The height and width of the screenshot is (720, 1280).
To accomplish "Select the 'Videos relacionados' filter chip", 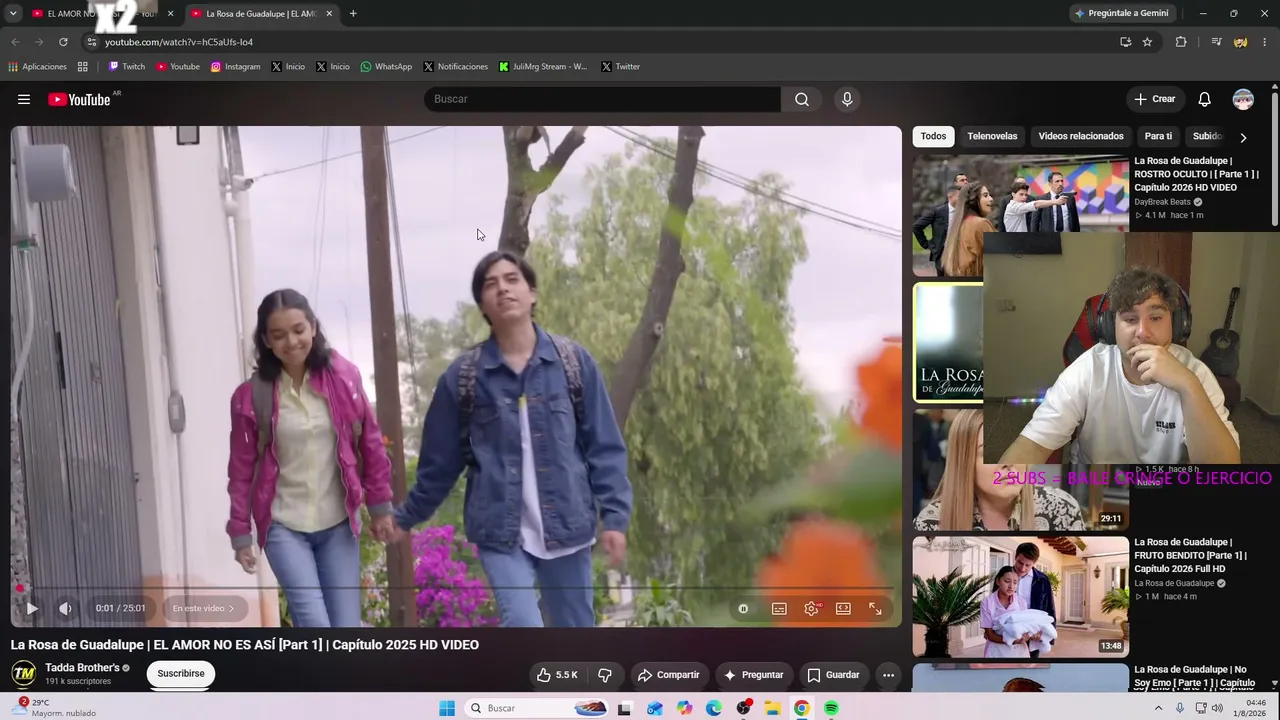I will pyautogui.click(x=1081, y=136).
